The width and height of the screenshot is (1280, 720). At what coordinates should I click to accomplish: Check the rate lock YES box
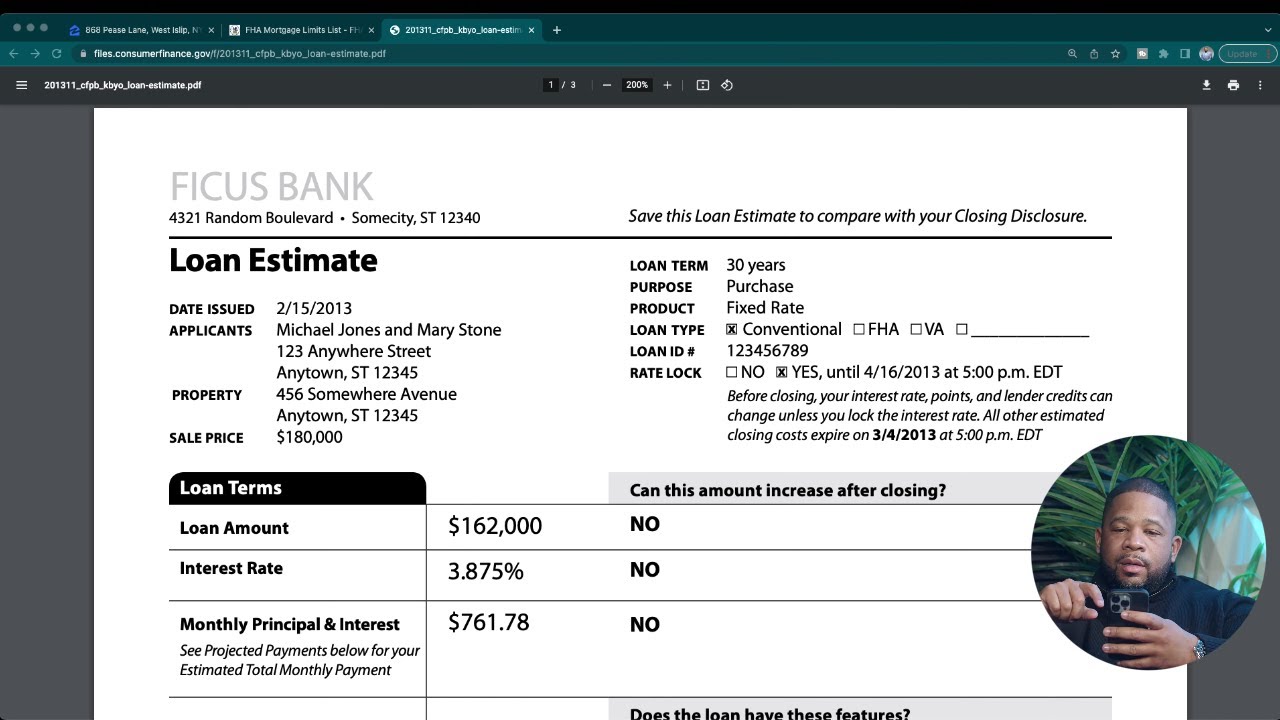click(782, 372)
